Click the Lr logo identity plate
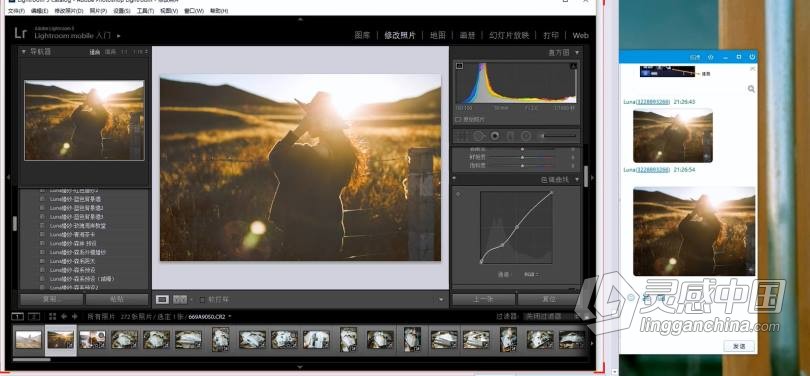Screen dimensions: 810x376 (20, 34)
